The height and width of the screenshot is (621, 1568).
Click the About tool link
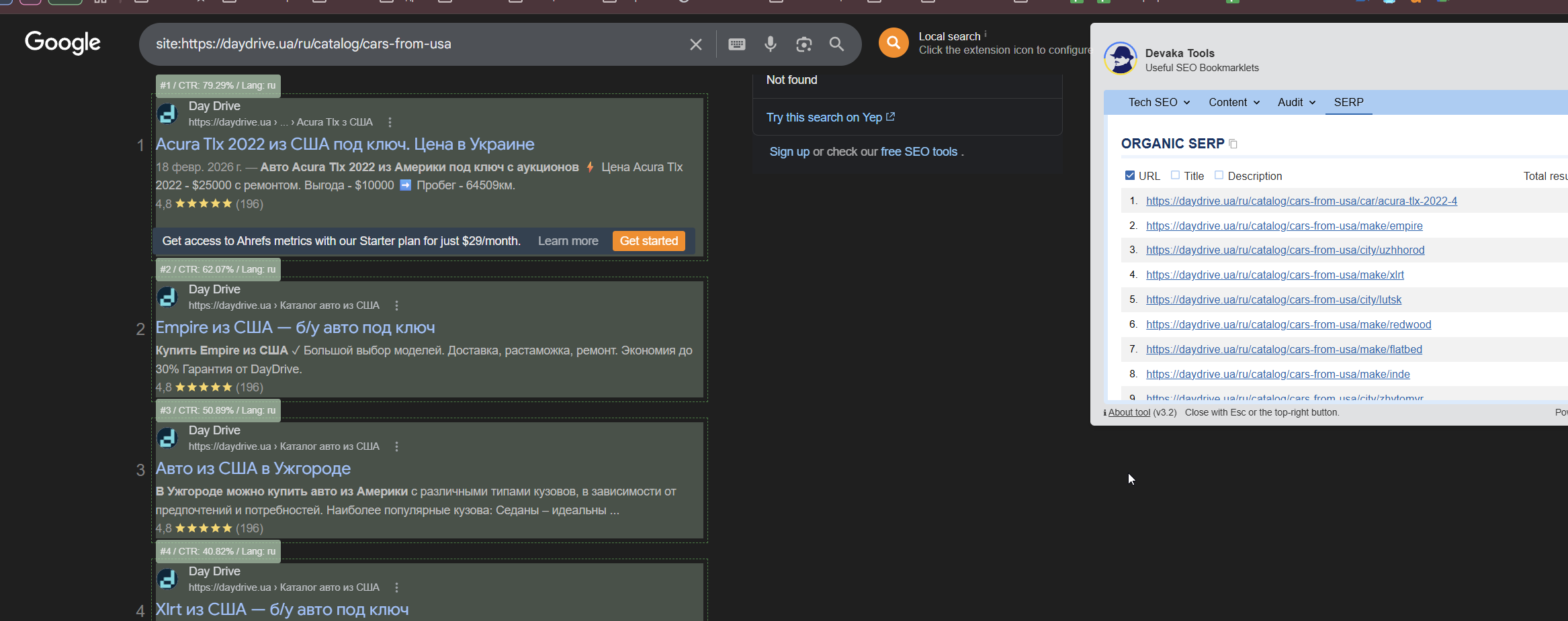point(1129,413)
